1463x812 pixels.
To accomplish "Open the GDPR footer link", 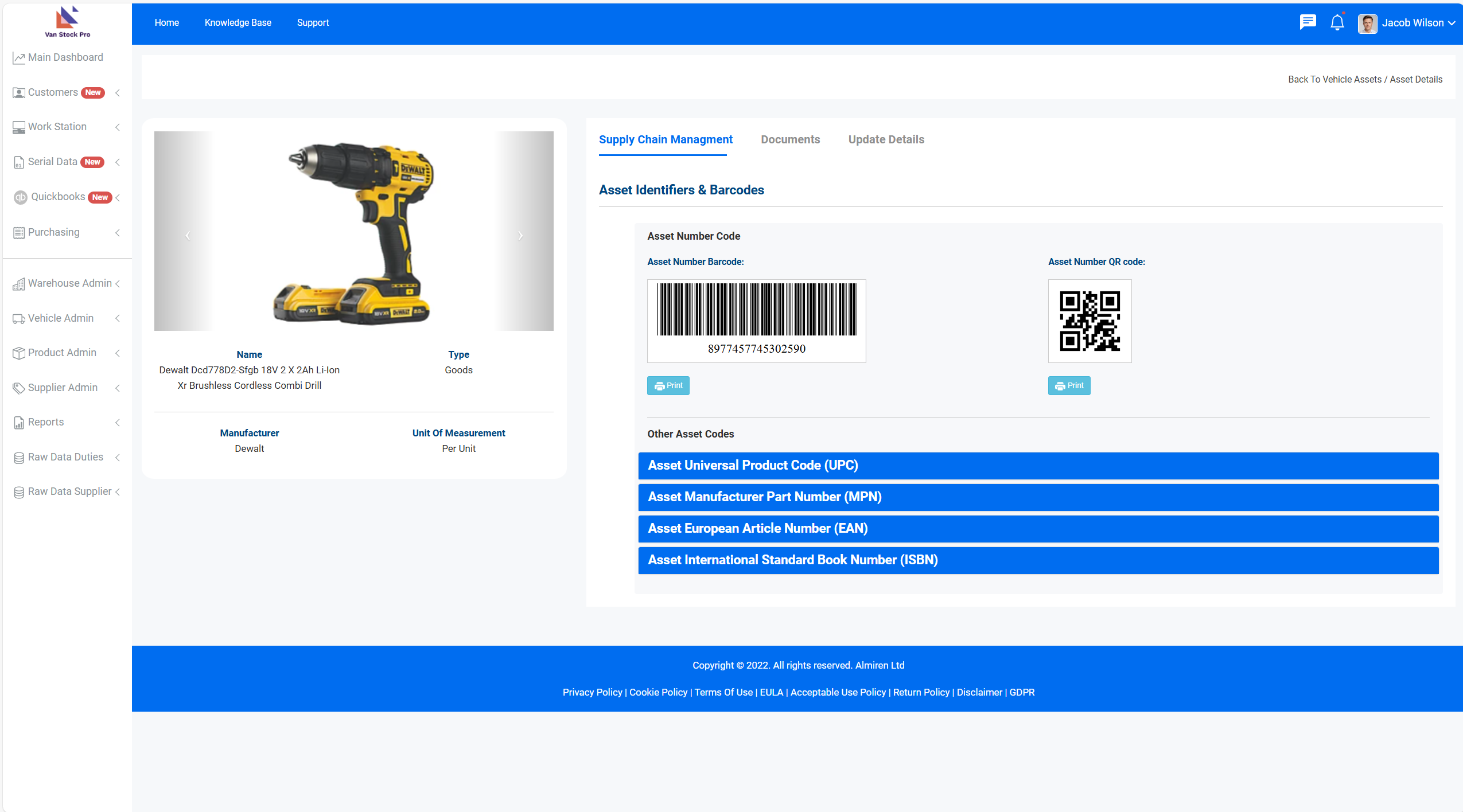I will [x=1022, y=693].
